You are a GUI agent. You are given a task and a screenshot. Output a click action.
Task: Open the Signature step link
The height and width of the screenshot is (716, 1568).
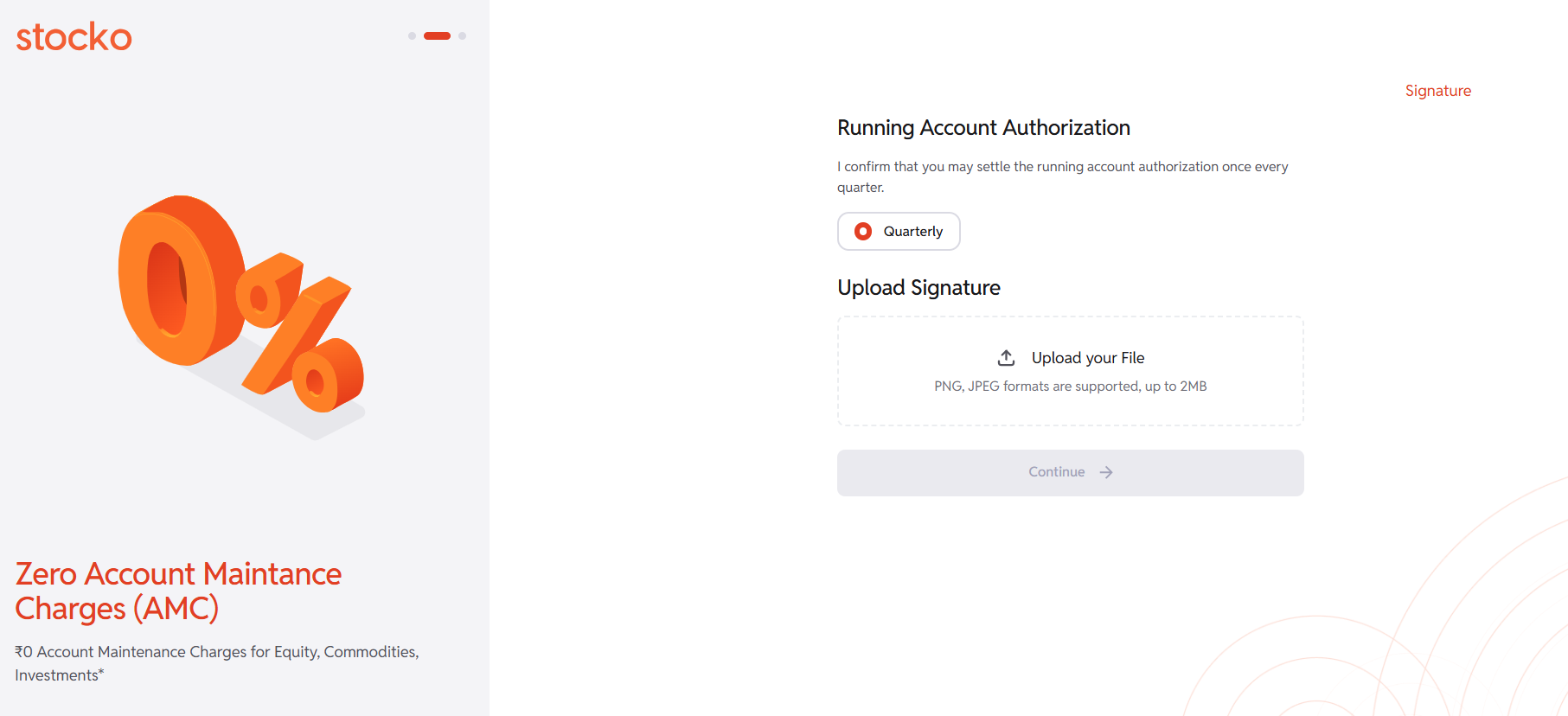point(1437,91)
